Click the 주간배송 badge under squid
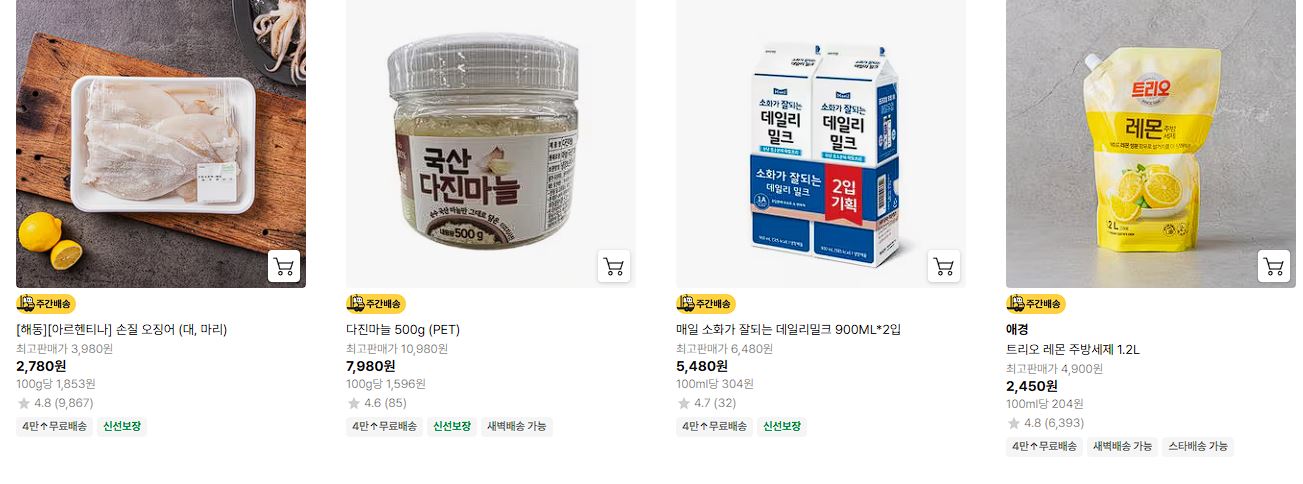 [x=46, y=304]
